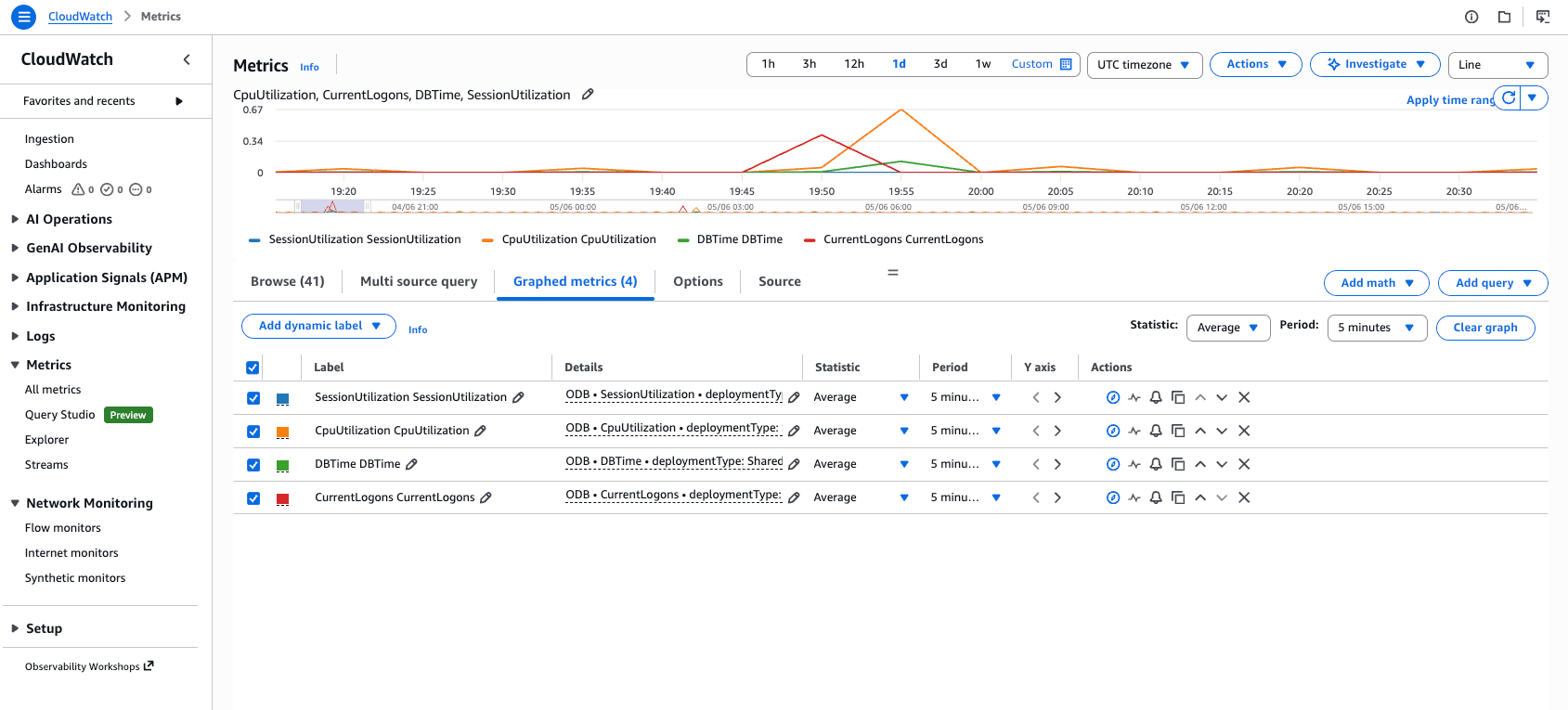The image size is (1568, 710).
Task: Select the 1w time range
Action: (x=983, y=64)
